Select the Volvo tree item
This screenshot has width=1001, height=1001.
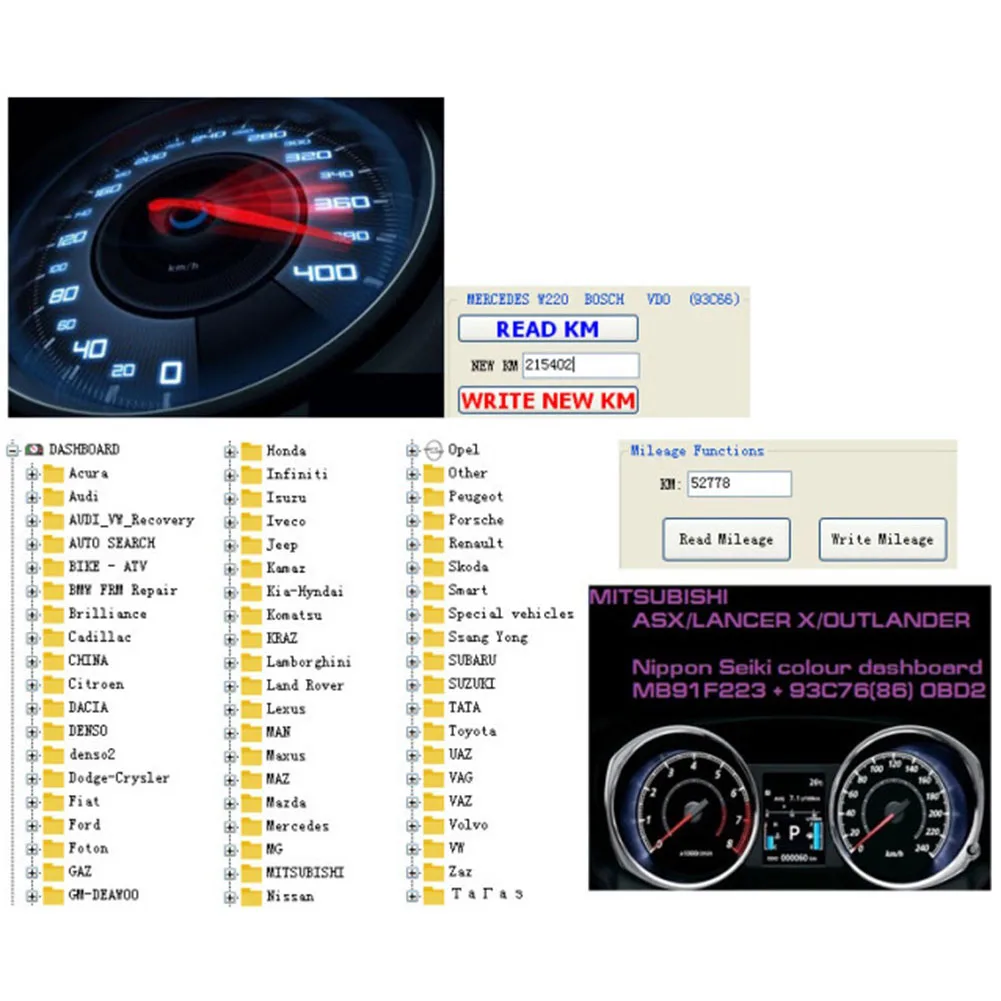468,825
